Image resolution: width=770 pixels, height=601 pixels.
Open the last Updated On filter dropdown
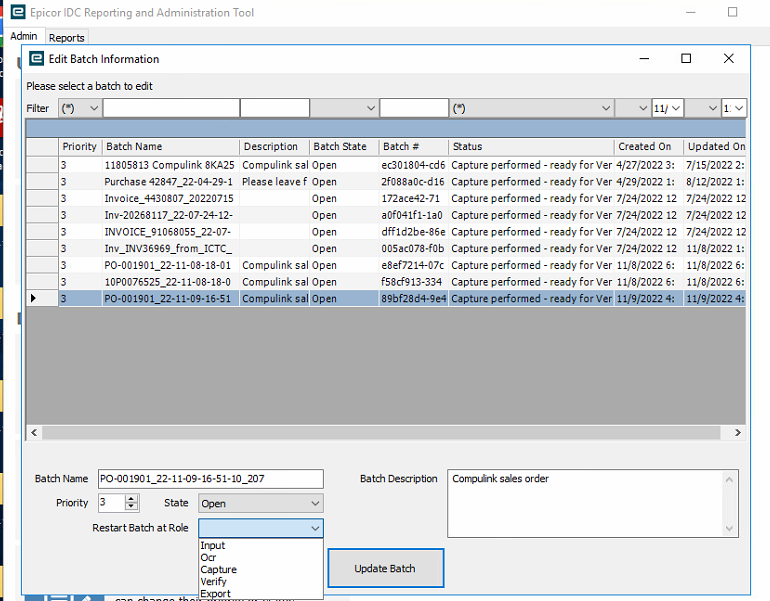[734, 108]
